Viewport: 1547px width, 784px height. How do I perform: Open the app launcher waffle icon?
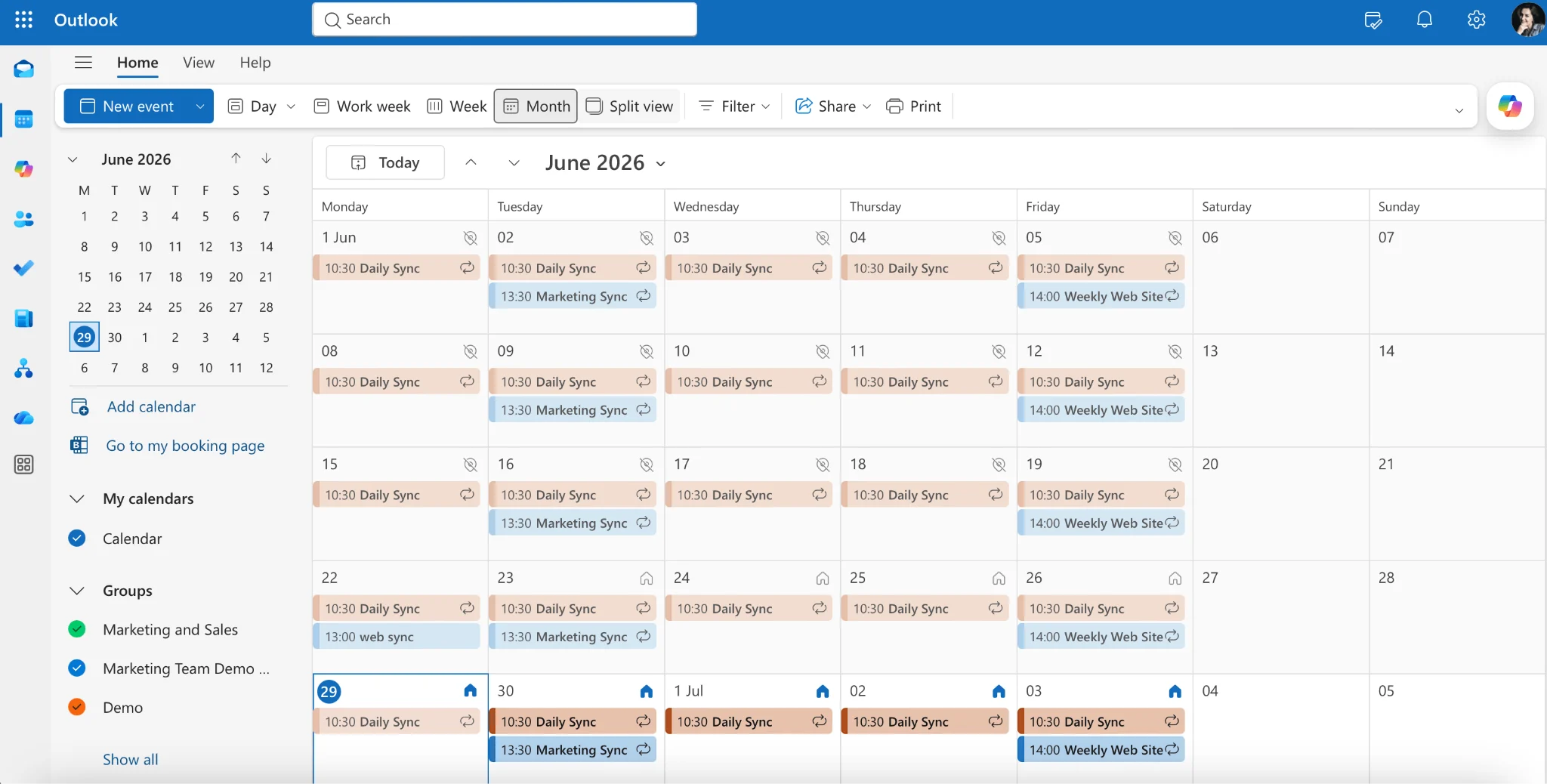23,20
